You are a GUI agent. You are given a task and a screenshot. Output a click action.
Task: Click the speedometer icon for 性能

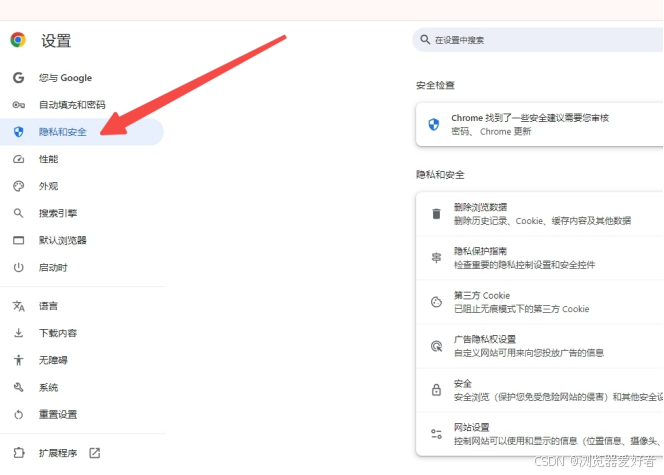pyautogui.click(x=18, y=159)
